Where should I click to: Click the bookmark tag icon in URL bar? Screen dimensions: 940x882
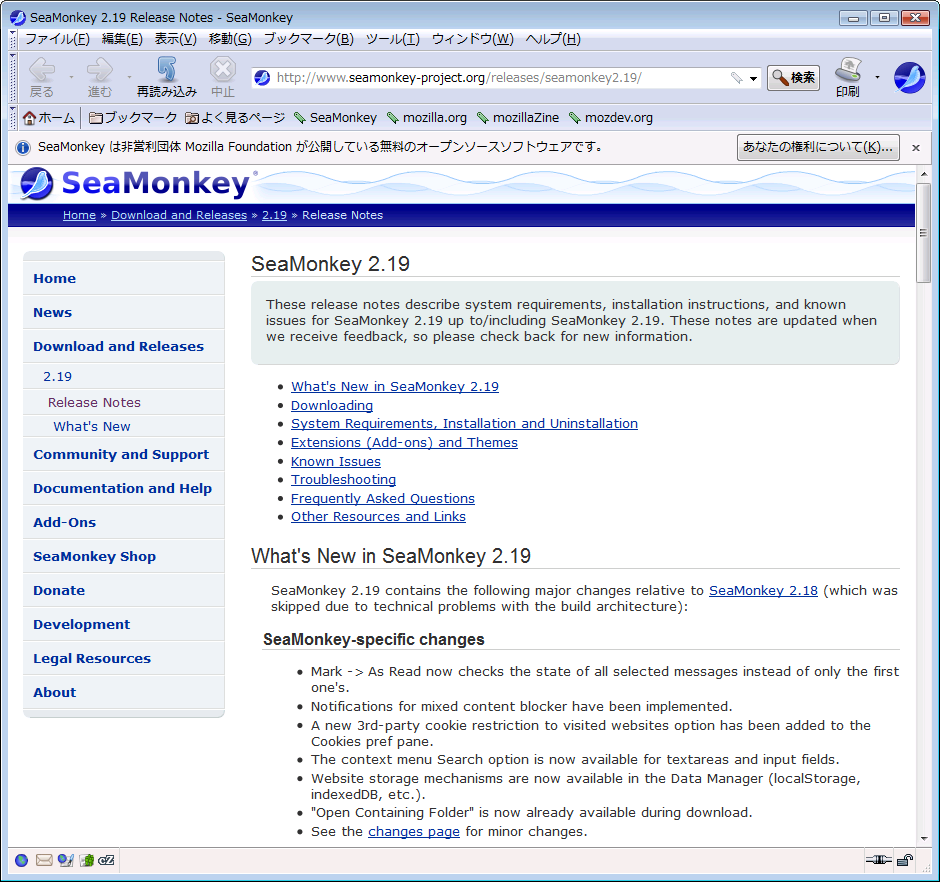[736, 78]
